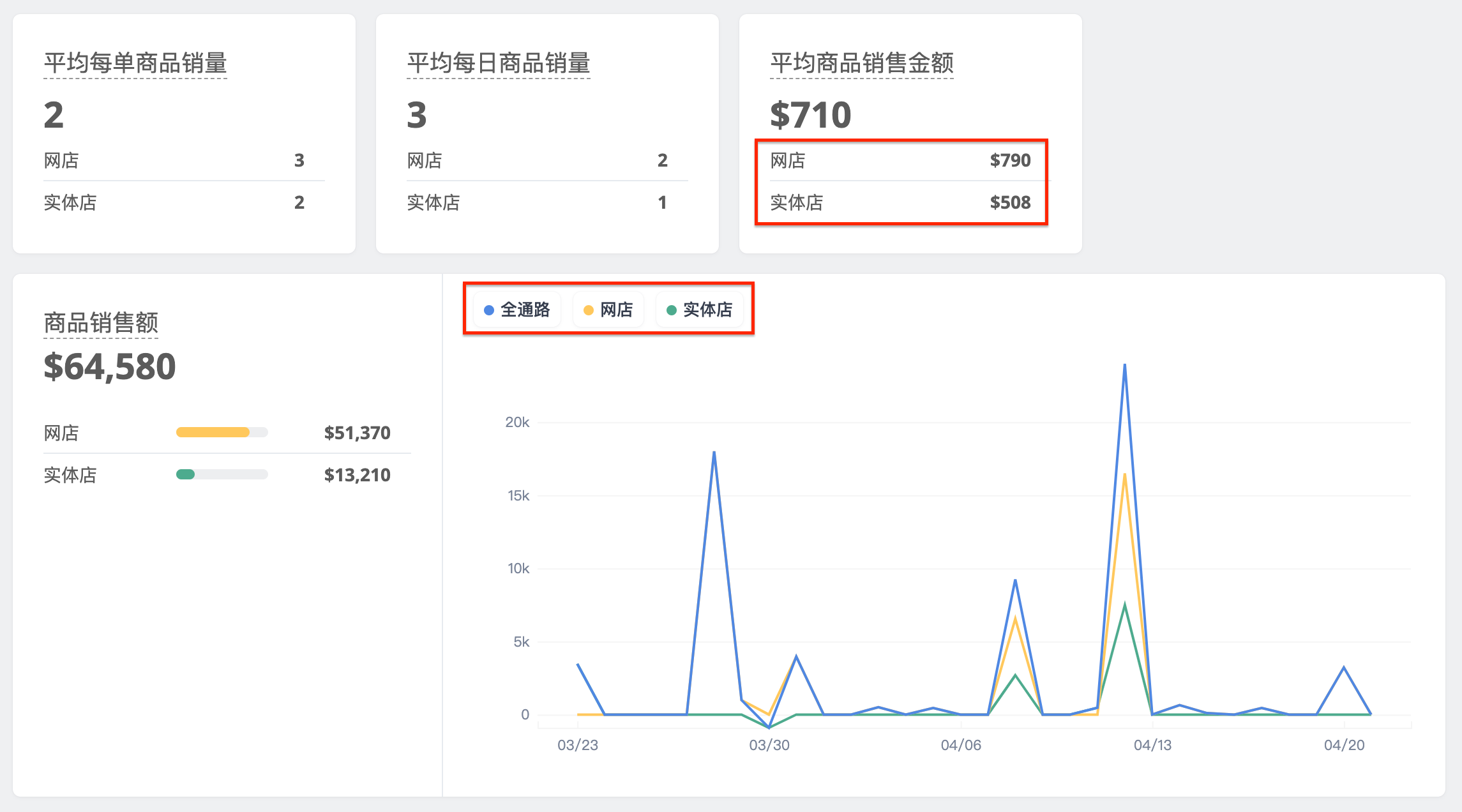1462x812 pixels.
Task: Click the tallest blue peak near 04/13
Action: (1124, 365)
